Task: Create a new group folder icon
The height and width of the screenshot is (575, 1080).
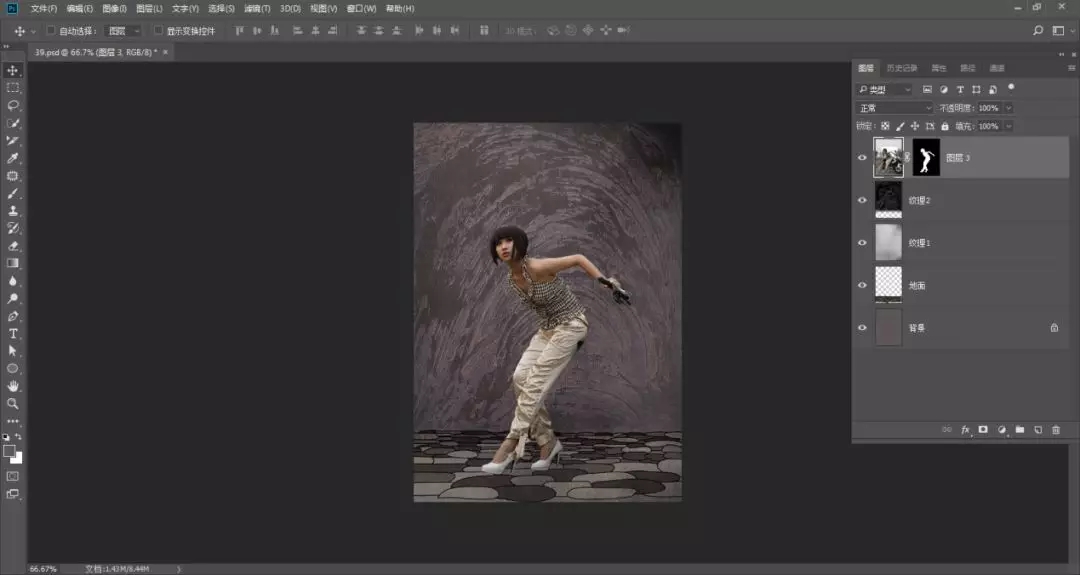Action: (1020, 430)
